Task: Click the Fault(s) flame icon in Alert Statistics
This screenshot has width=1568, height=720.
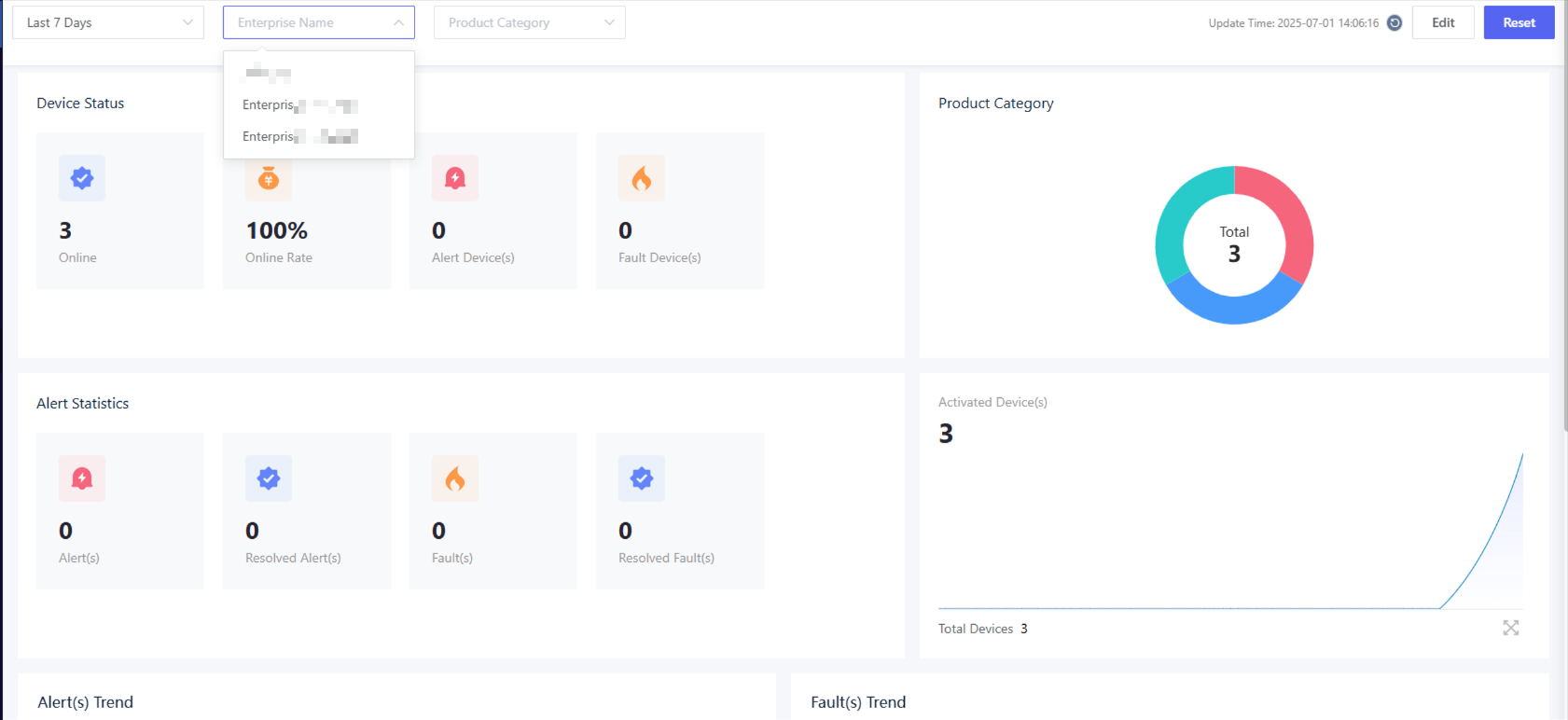Action: click(x=455, y=478)
